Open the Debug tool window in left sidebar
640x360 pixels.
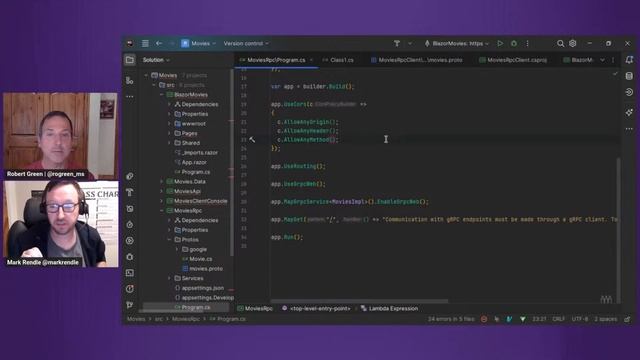130,257
